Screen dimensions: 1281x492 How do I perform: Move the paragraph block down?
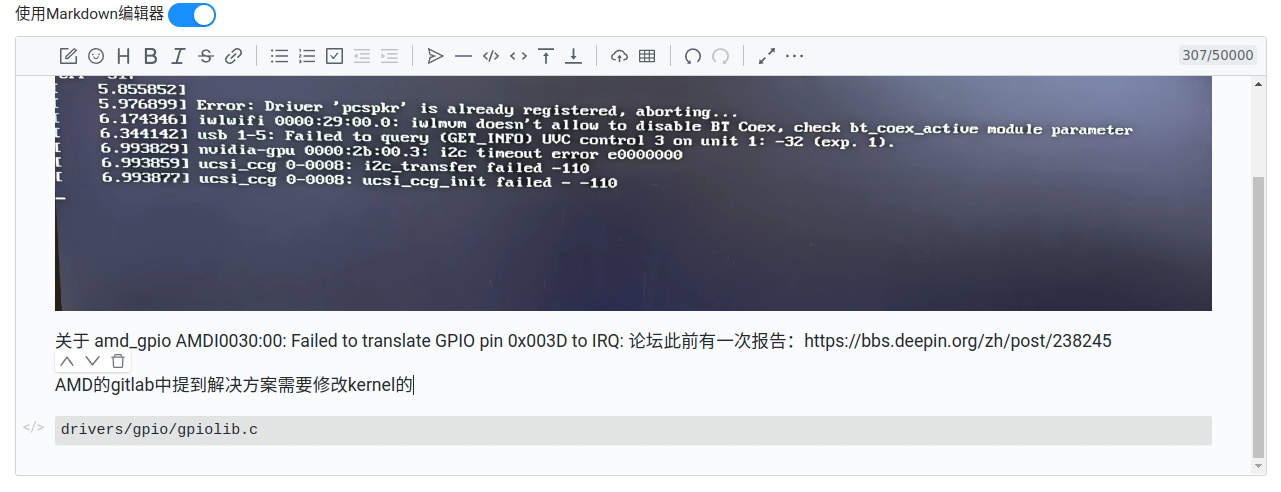(92, 361)
